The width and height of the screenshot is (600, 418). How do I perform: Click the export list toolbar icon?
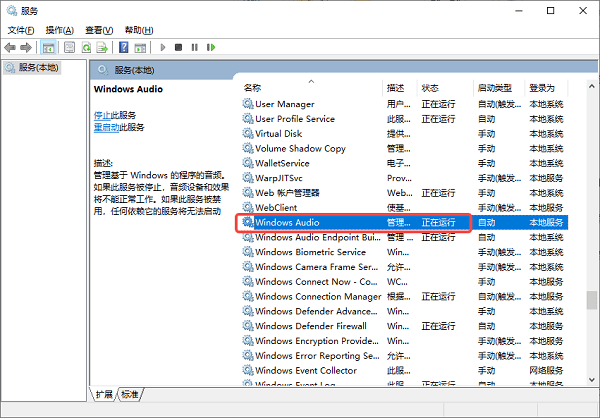[103, 47]
